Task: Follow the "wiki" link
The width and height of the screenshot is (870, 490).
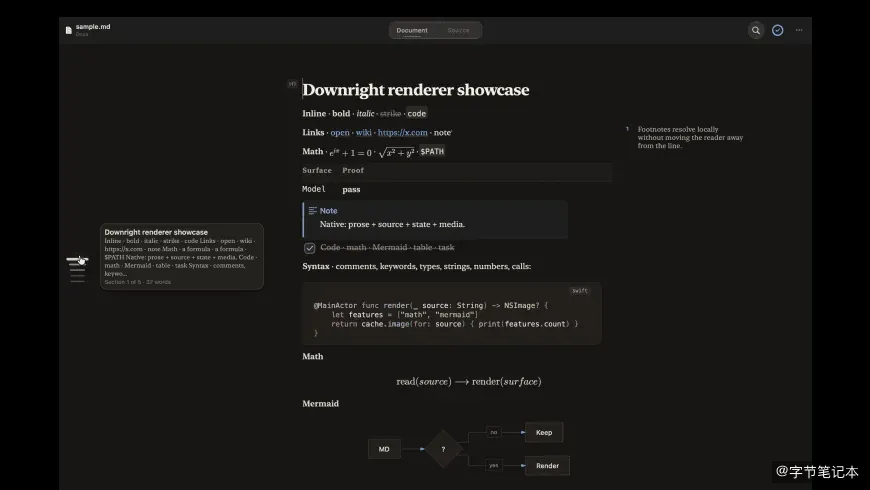Action: (x=363, y=133)
